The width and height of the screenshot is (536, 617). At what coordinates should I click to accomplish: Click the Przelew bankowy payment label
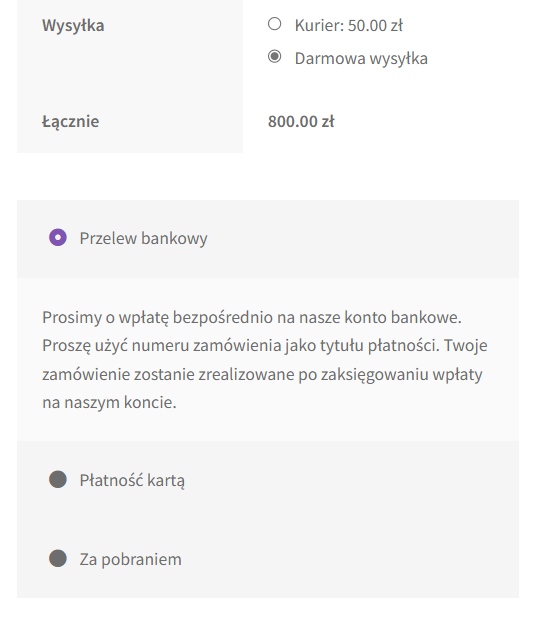tap(143, 238)
